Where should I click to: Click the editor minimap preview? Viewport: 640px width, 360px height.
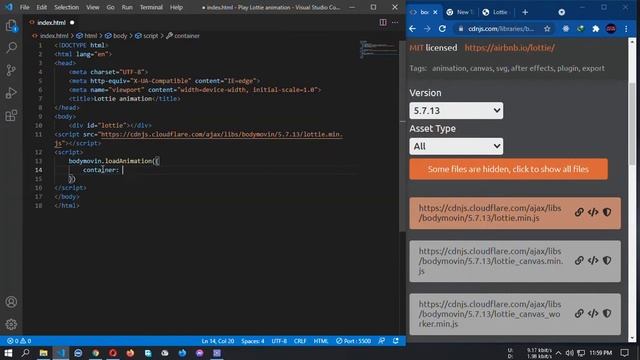(x=379, y=49)
